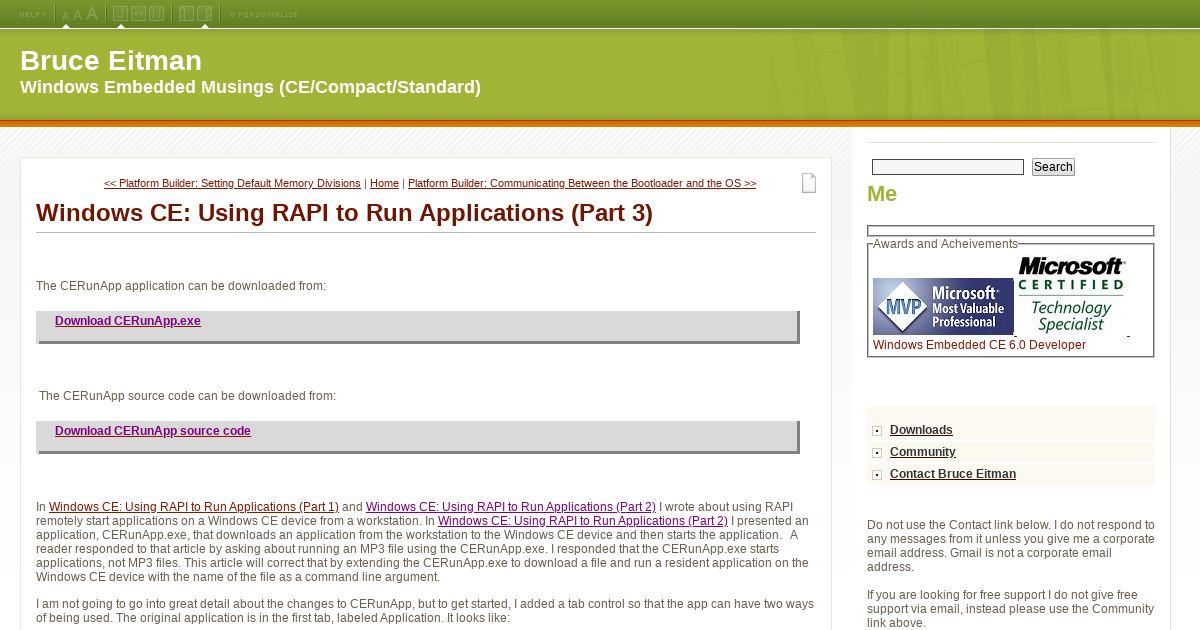Go to the Home link
The image size is (1200, 630).
tap(384, 184)
